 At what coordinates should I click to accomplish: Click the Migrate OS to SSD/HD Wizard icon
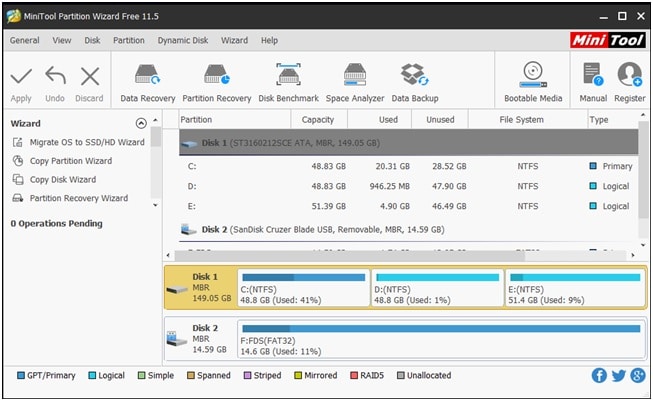(x=17, y=142)
